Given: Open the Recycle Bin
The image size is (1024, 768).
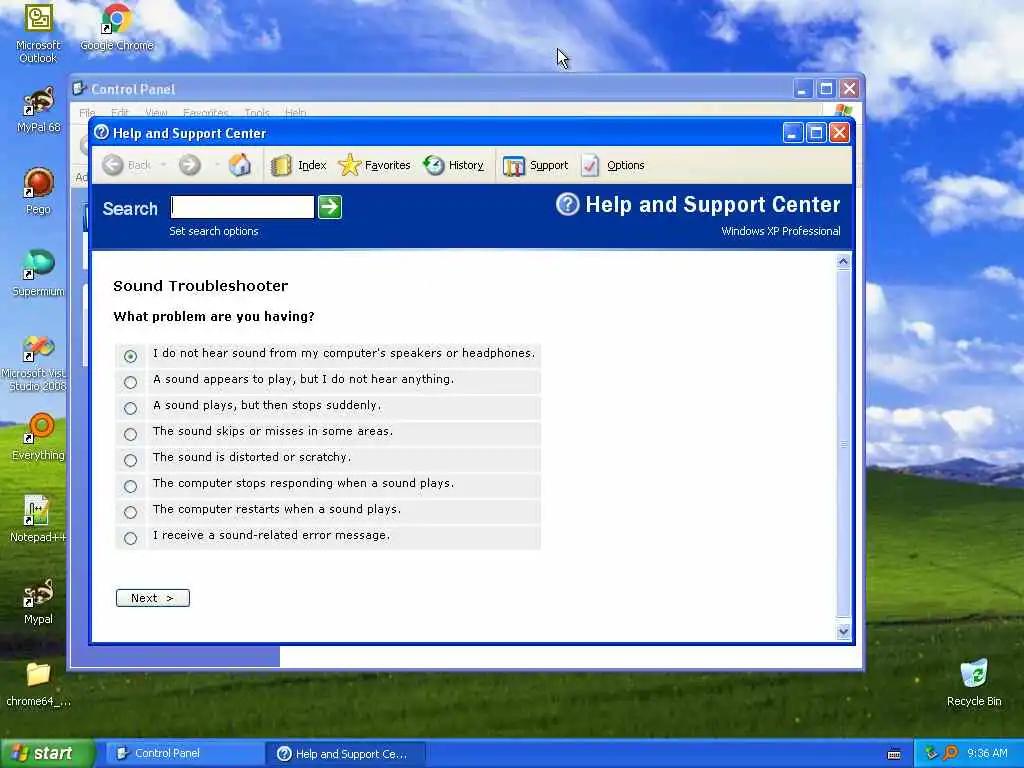Looking at the screenshot, I should [974, 683].
